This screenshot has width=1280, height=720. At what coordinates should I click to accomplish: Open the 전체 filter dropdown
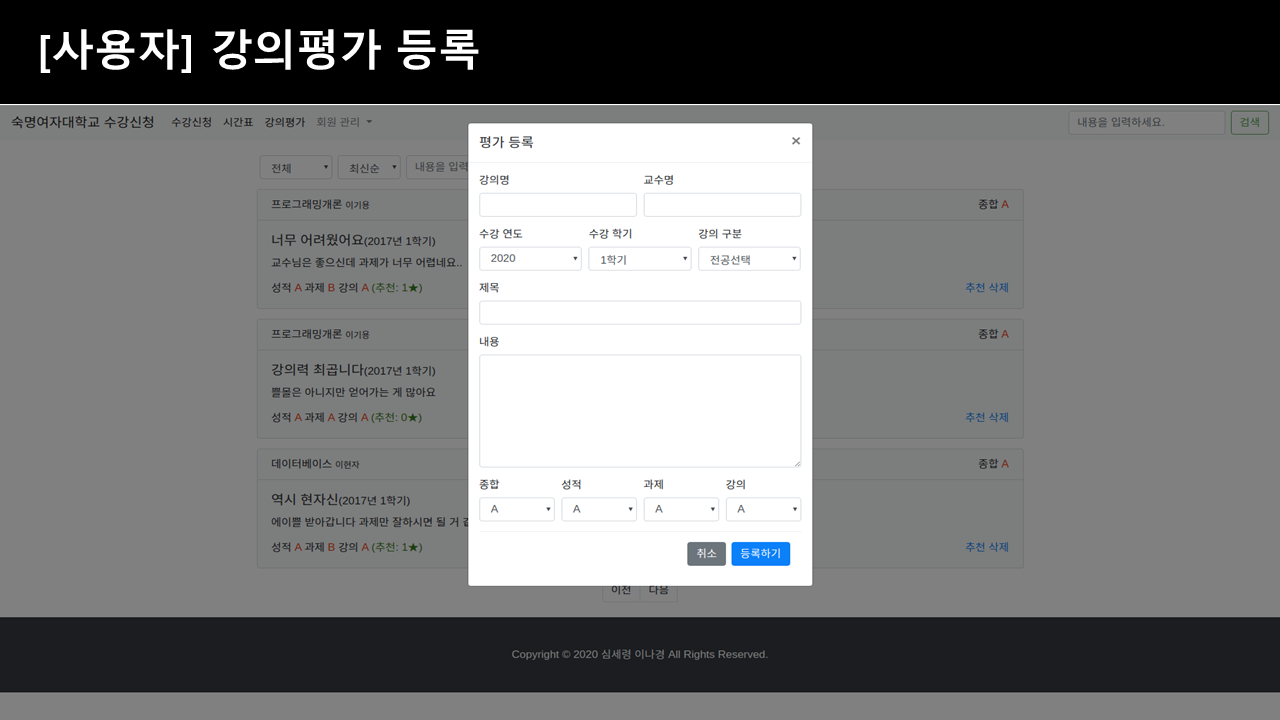click(x=296, y=167)
